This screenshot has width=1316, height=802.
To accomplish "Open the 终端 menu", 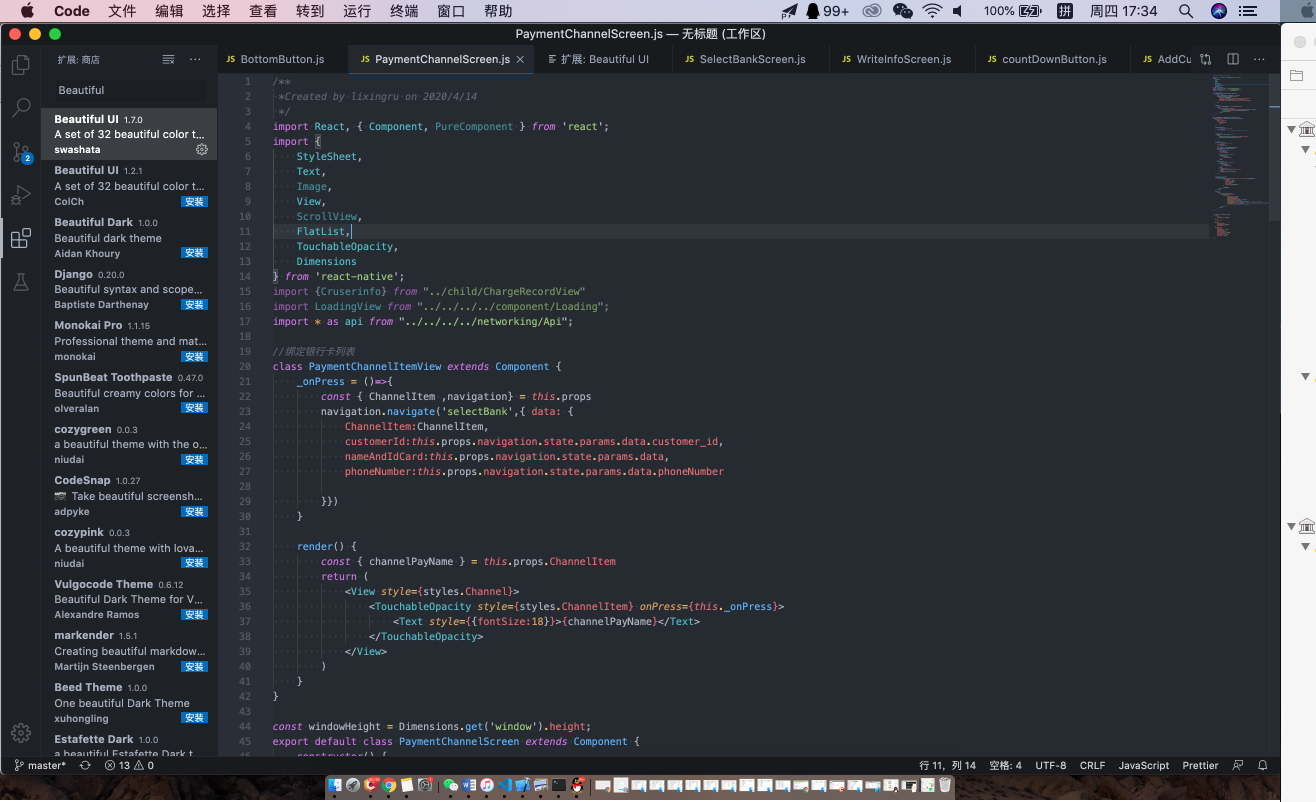I will (x=404, y=11).
